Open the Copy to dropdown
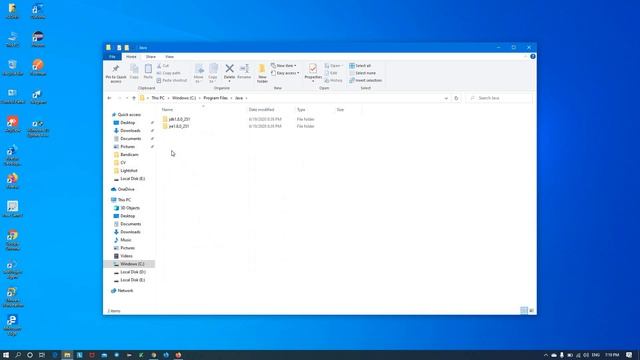The height and width of the screenshot is (360, 640). point(213,73)
